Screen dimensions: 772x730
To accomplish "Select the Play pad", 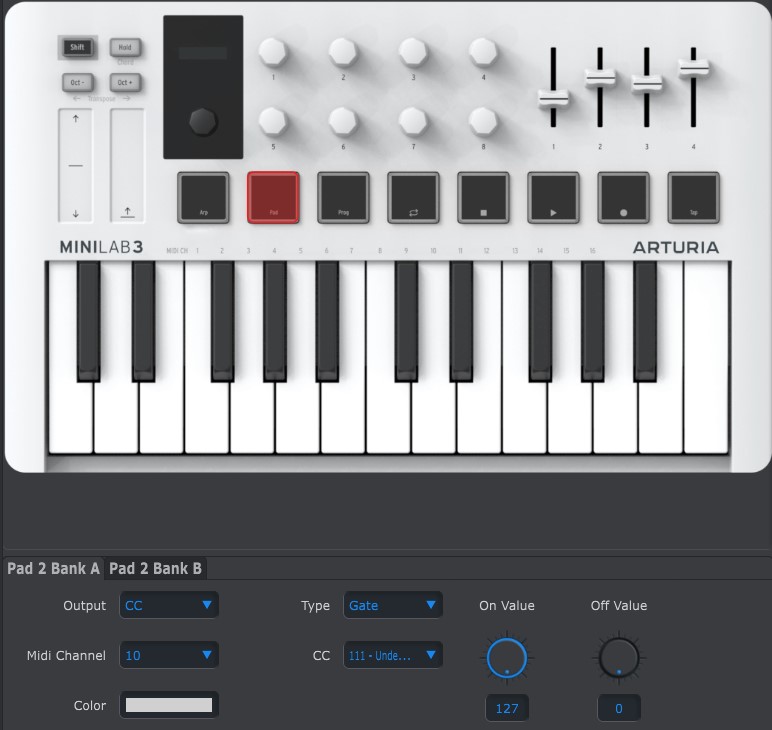I will [553, 197].
